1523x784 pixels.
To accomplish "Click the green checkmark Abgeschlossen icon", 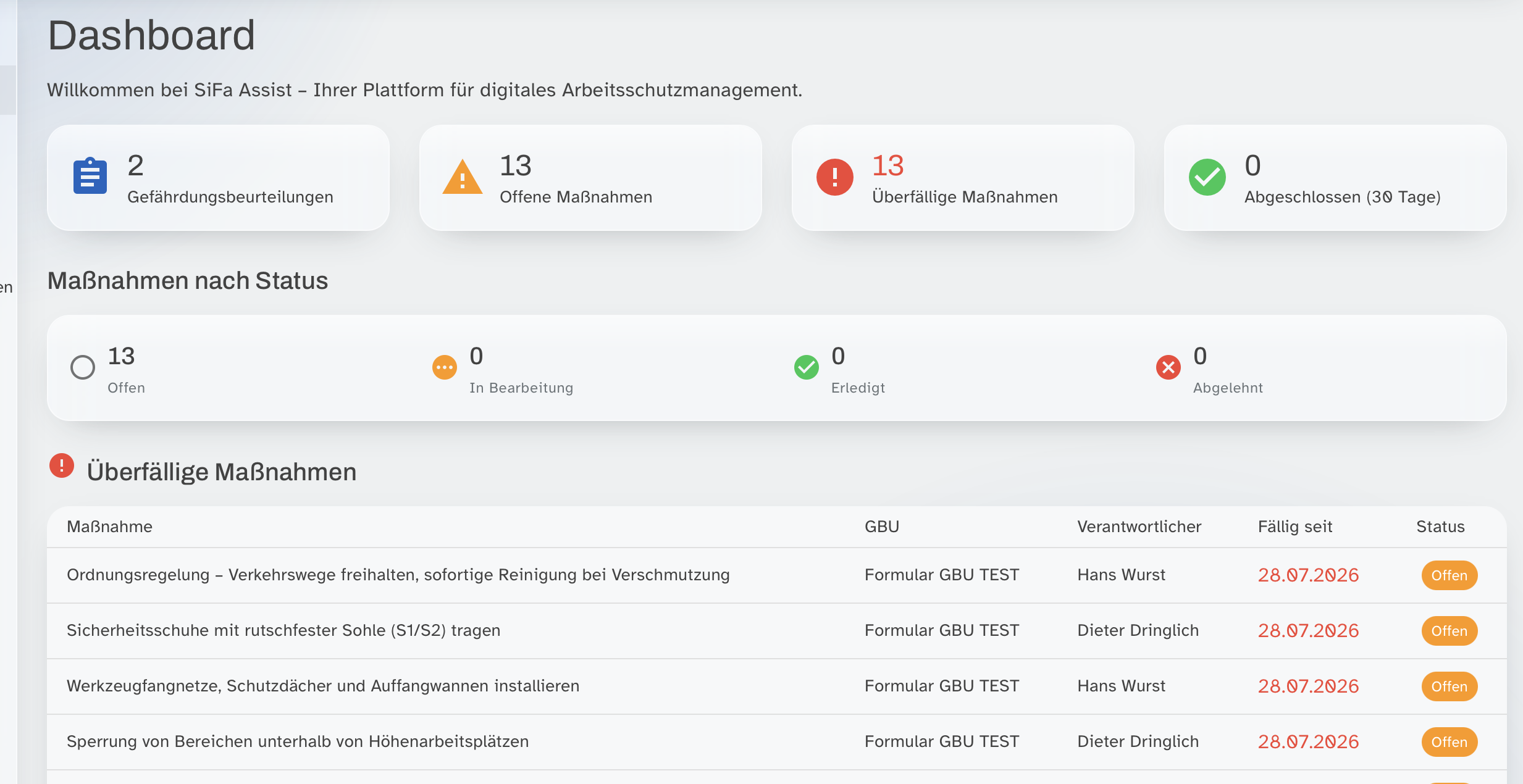I will [x=1207, y=177].
